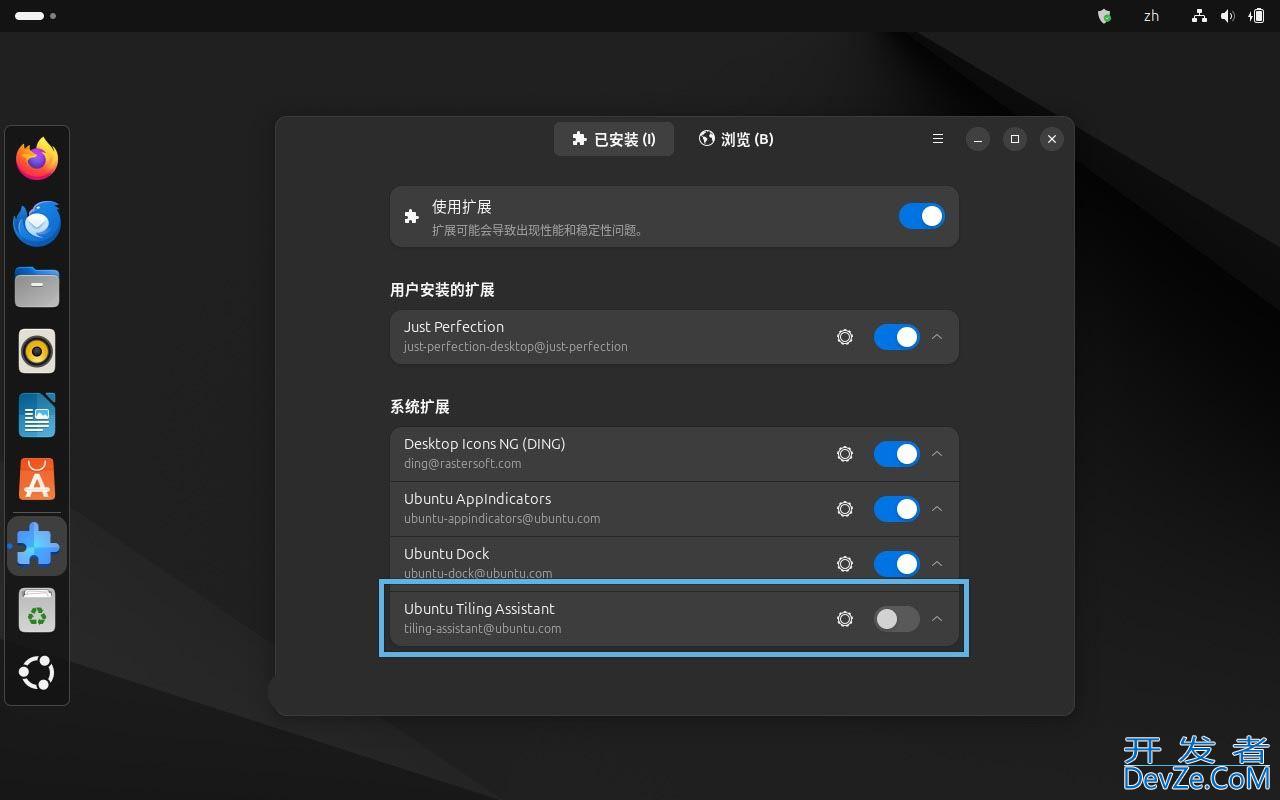Maximize the Extensions window
This screenshot has height=800, width=1280.
1015,139
